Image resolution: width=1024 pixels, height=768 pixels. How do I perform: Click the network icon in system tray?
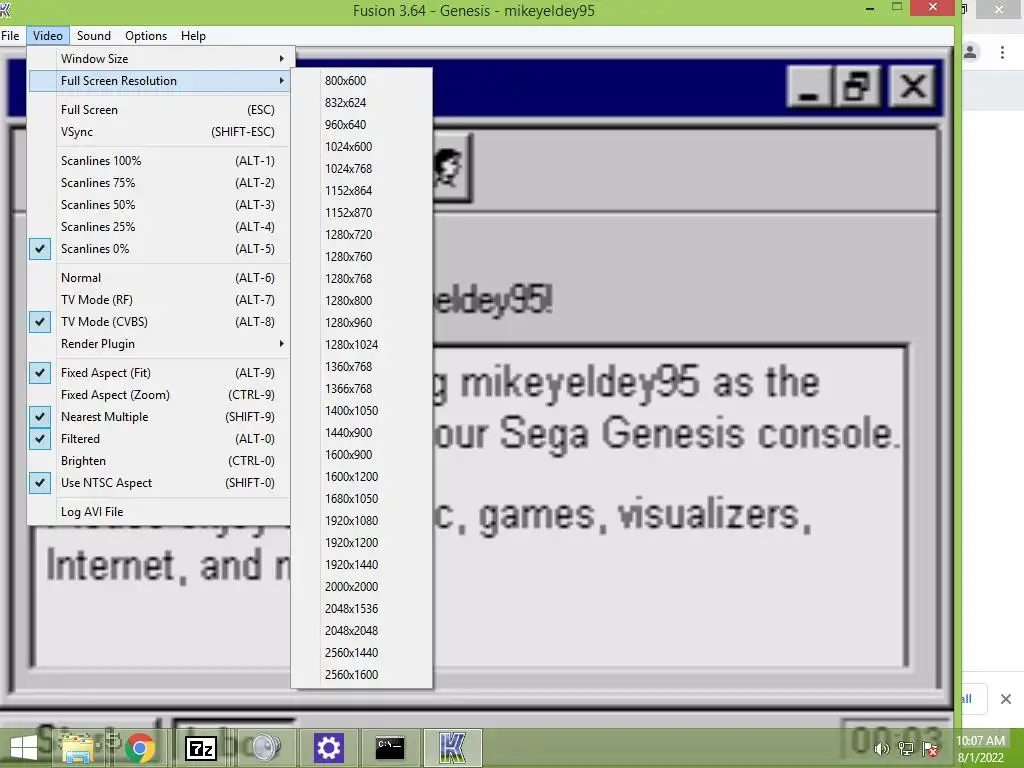906,749
